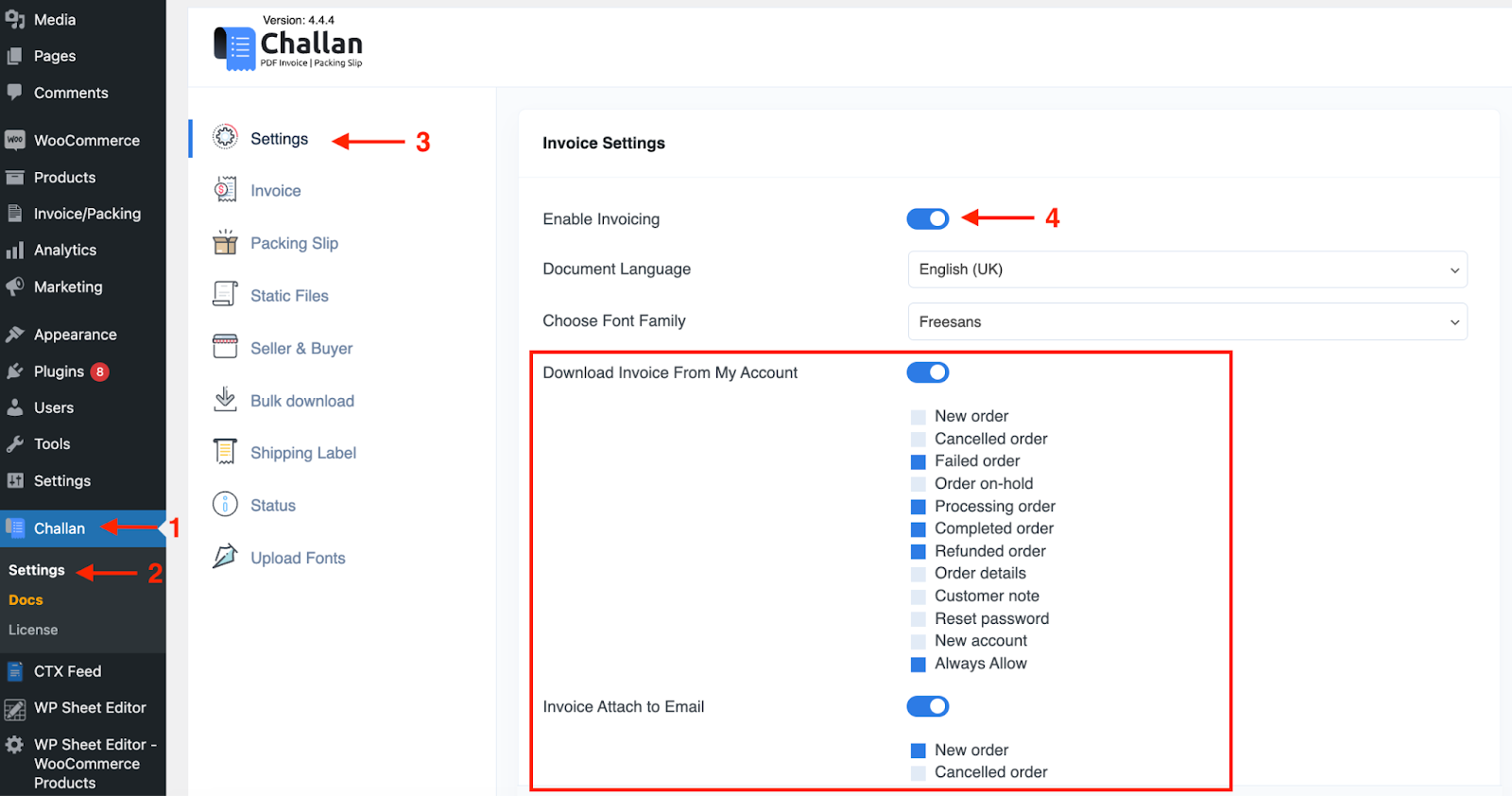Click the Products box icon
Screen dimensions: 1512x796
tap(14, 177)
